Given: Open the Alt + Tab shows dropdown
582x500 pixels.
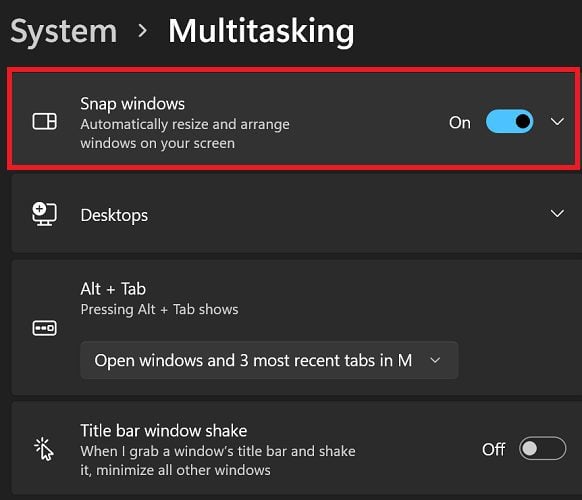Looking at the screenshot, I should (x=269, y=360).
